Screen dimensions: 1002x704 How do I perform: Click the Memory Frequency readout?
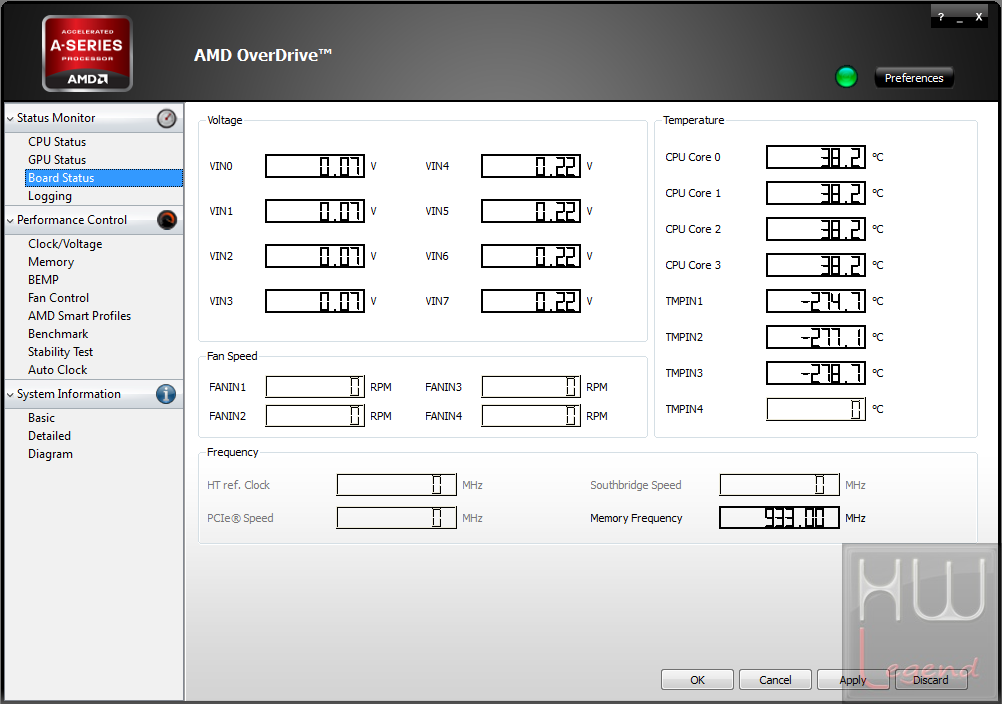click(x=780, y=517)
